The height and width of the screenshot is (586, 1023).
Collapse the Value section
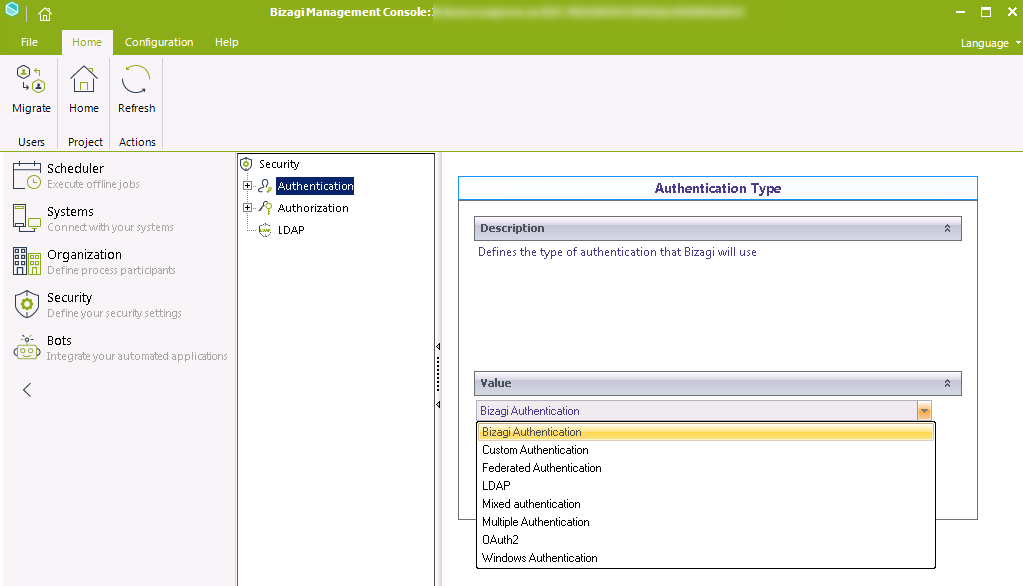tap(947, 383)
